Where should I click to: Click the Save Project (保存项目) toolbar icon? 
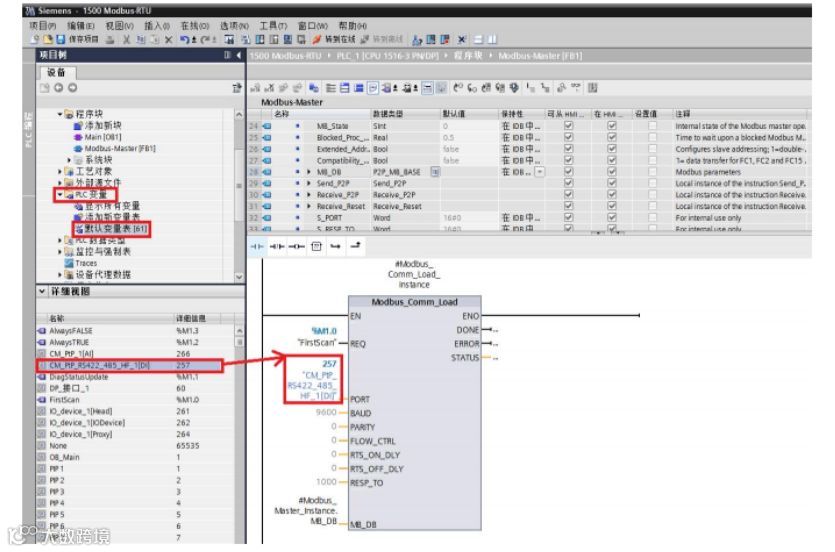61,39
